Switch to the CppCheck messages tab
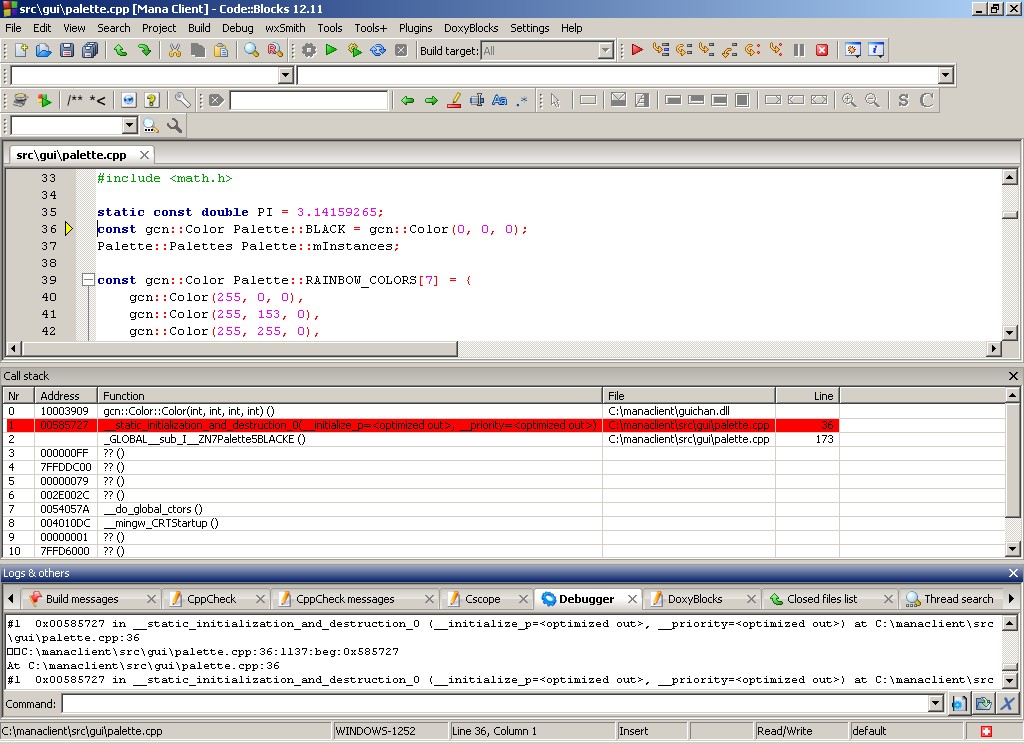Image resolution: width=1024 pixels, height=744 pixels. click(345, 599)
